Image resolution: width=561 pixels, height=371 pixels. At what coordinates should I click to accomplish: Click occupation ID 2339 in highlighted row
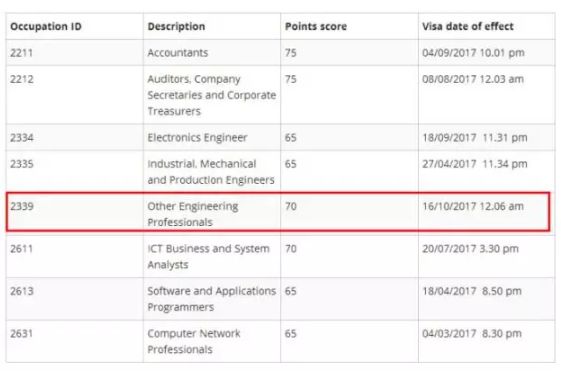21,206
